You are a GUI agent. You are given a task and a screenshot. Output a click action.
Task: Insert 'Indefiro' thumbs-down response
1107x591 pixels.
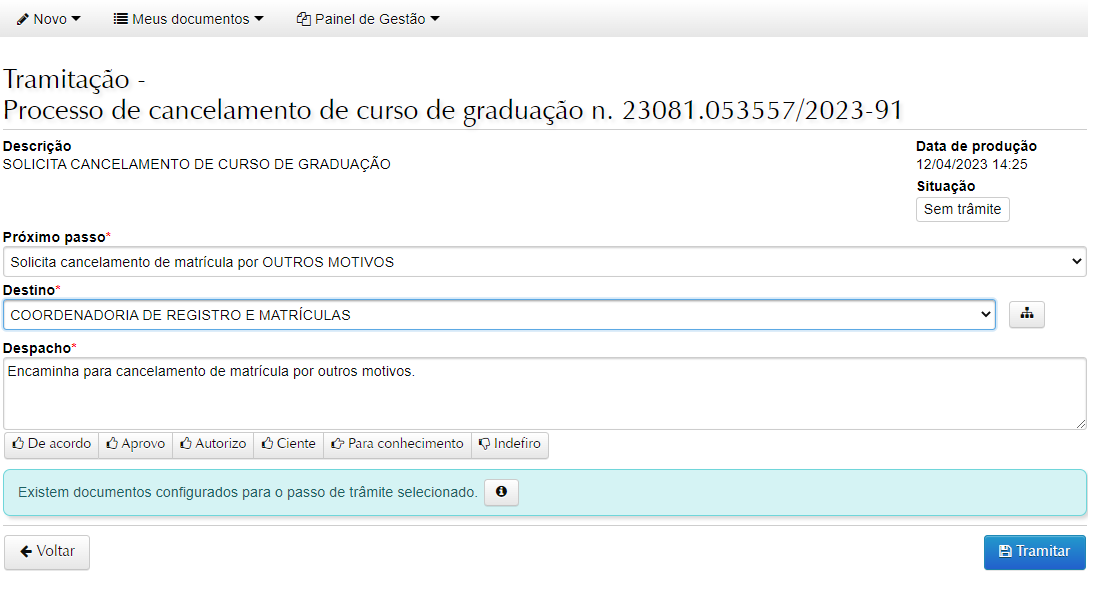pos(509,444)
